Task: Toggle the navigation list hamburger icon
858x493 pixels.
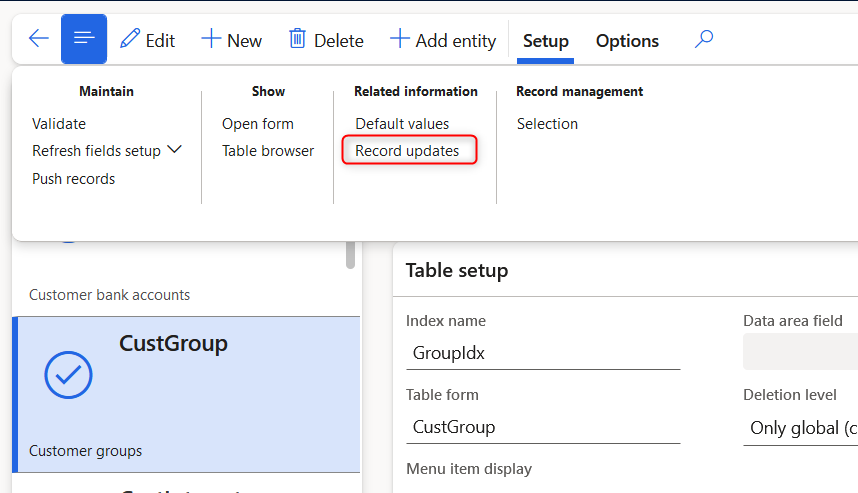Action: coord(84,39)
